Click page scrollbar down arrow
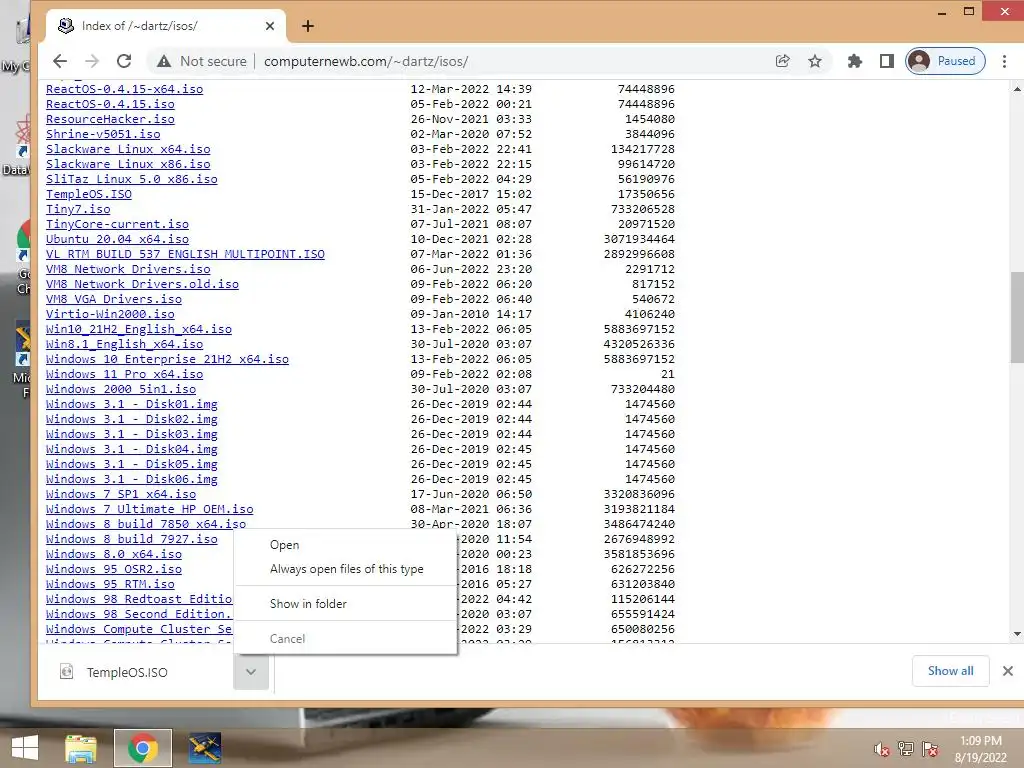The image size is (1024, 768). 1017,634
